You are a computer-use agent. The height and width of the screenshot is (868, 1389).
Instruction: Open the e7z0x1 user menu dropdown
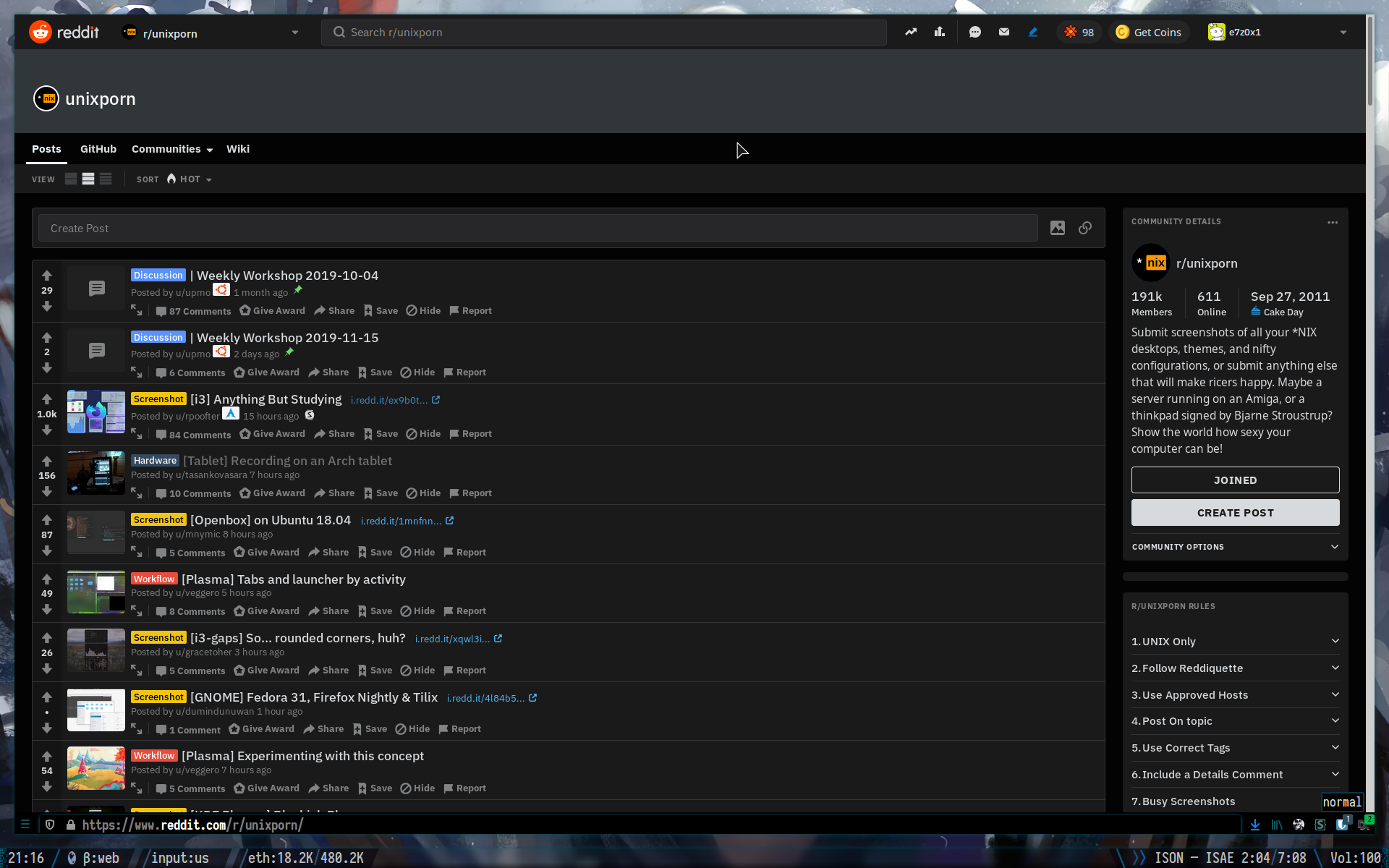(x=1277, y=32)
